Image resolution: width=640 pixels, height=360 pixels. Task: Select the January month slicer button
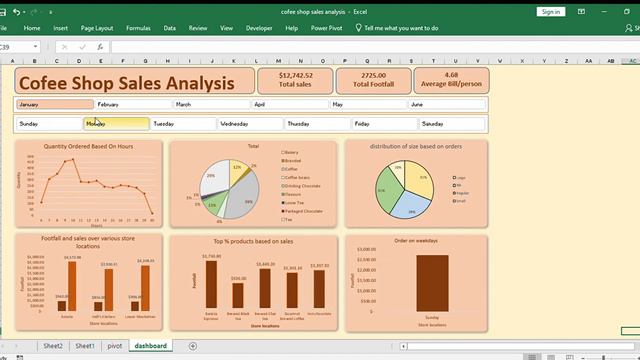(55, 104)
